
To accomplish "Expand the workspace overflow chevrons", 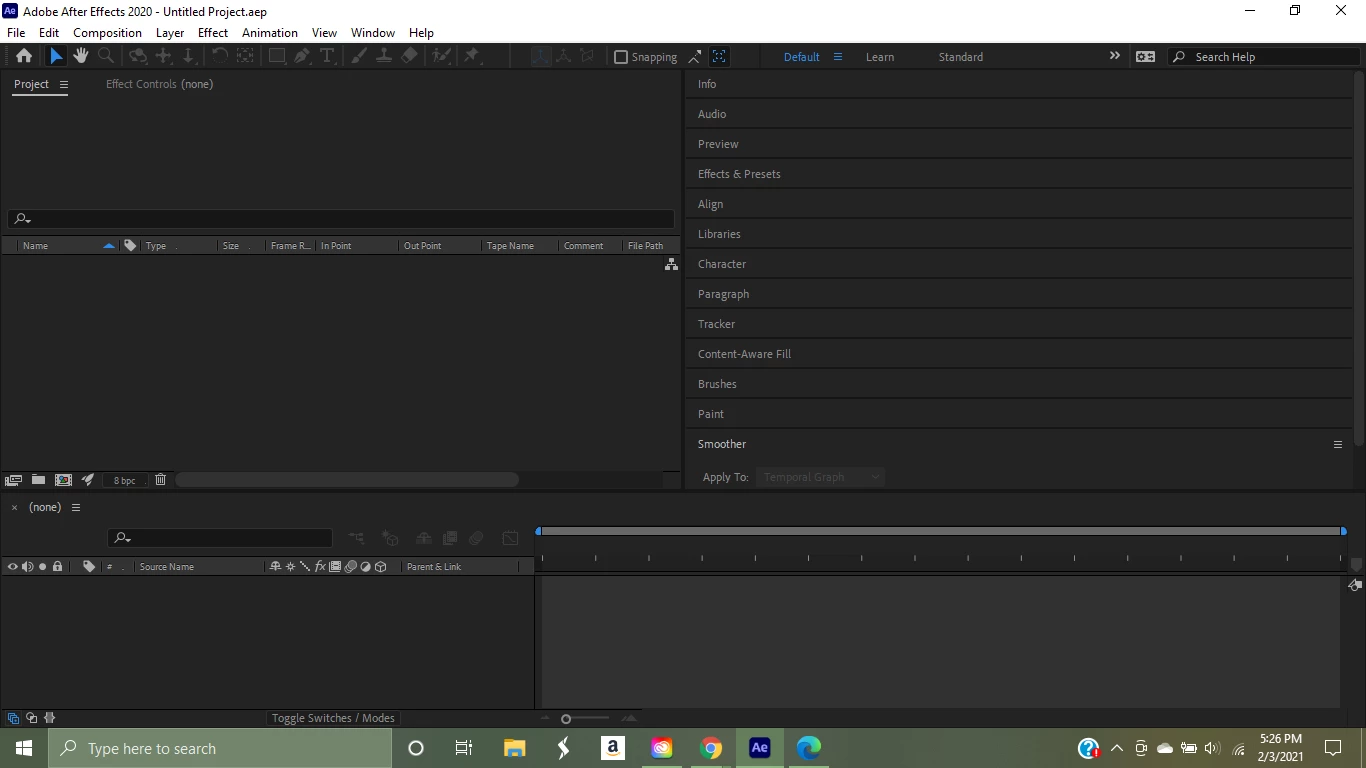I will tap(1115, 56).
